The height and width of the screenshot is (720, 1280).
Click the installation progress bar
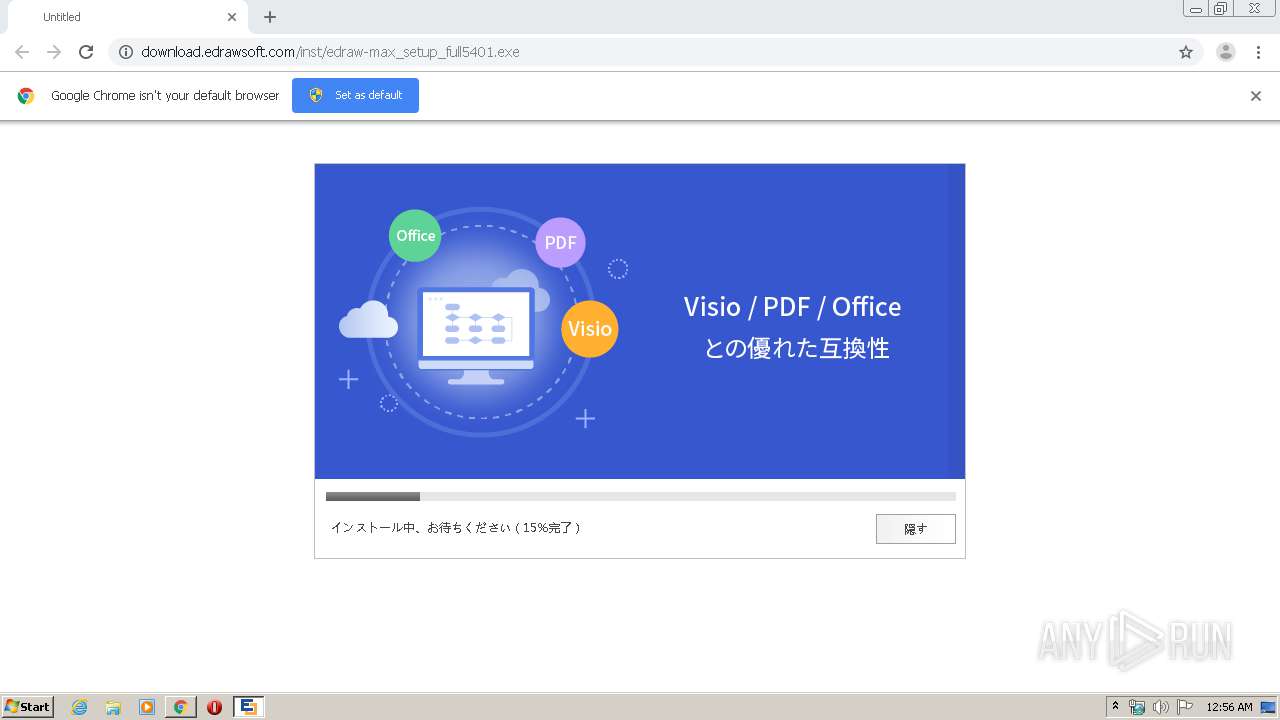click(640, 496)
